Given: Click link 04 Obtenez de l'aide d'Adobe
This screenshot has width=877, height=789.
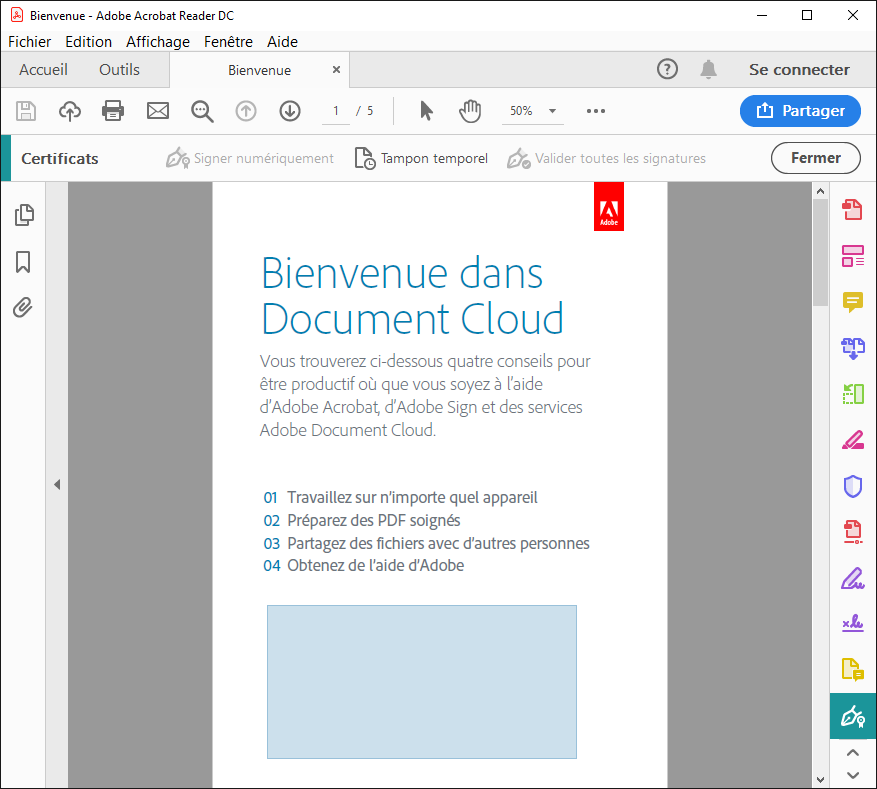Looking at the screenshot, I should click(364, 565).
